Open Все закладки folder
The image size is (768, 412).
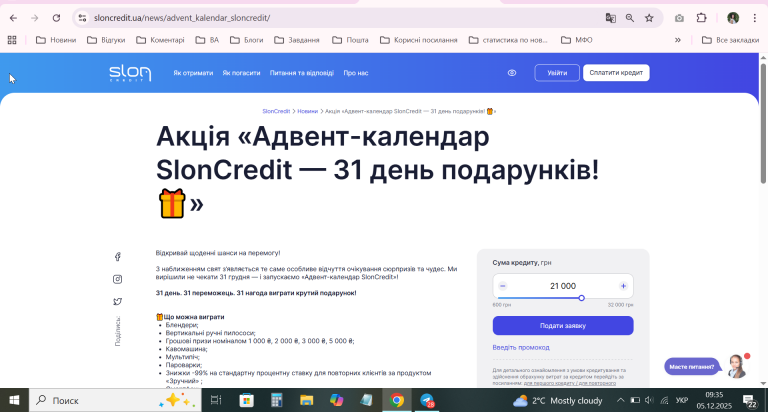[730, 40]
